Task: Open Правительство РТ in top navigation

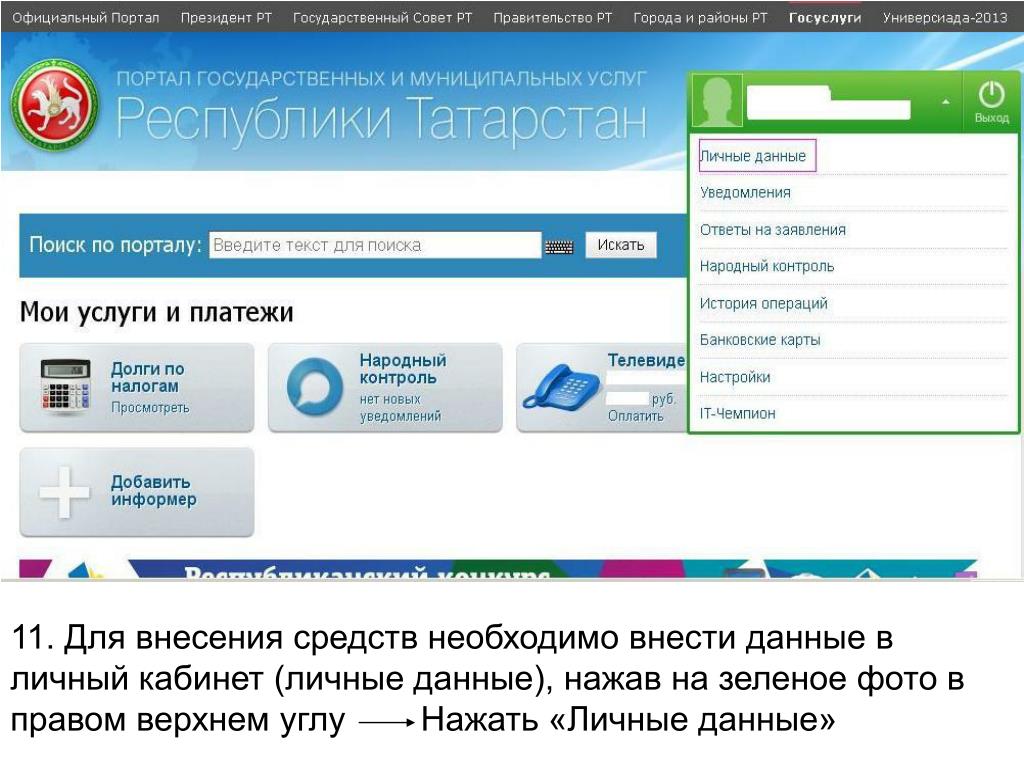Action: coord(552,18)
